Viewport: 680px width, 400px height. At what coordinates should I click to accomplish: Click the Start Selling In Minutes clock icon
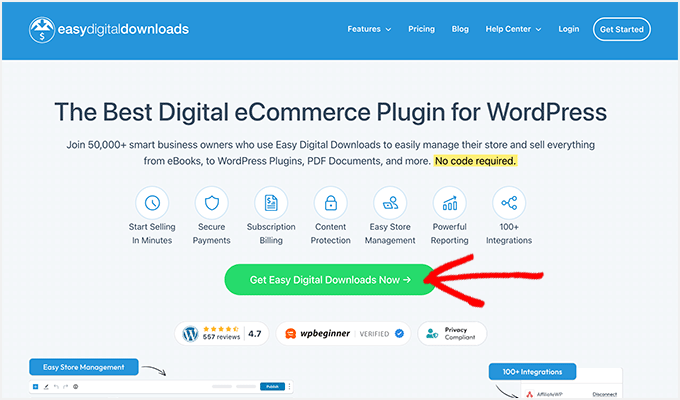152,204
